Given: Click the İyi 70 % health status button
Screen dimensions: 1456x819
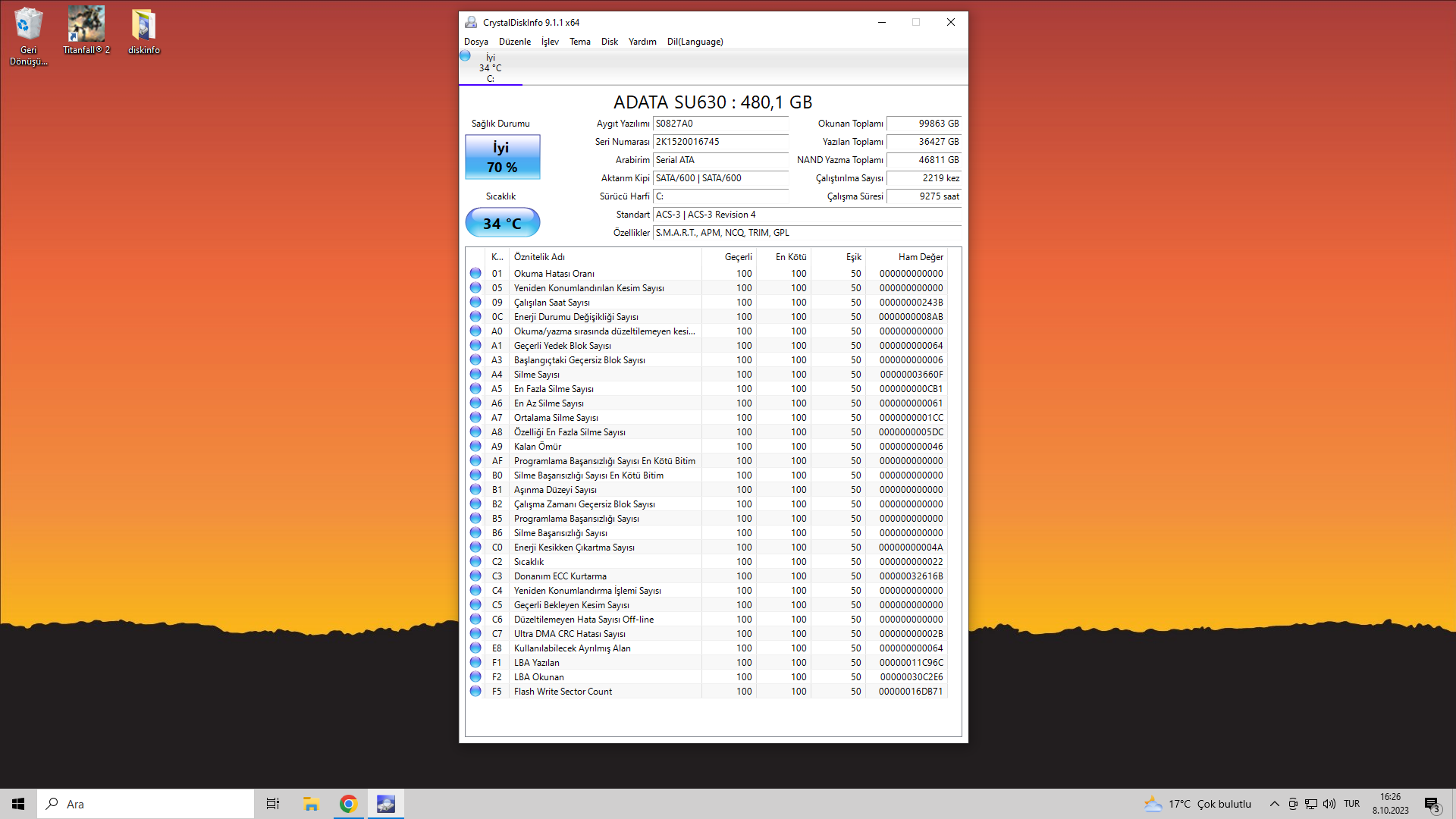Looking at the screenshot, I should tap(502, 157).
